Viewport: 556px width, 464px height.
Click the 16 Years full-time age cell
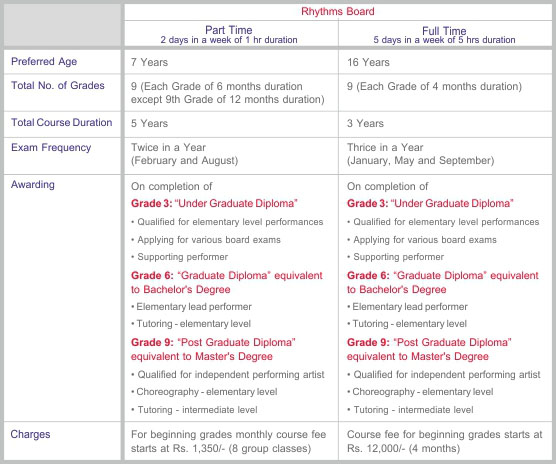pyautogui.click(x=368, y=62)
